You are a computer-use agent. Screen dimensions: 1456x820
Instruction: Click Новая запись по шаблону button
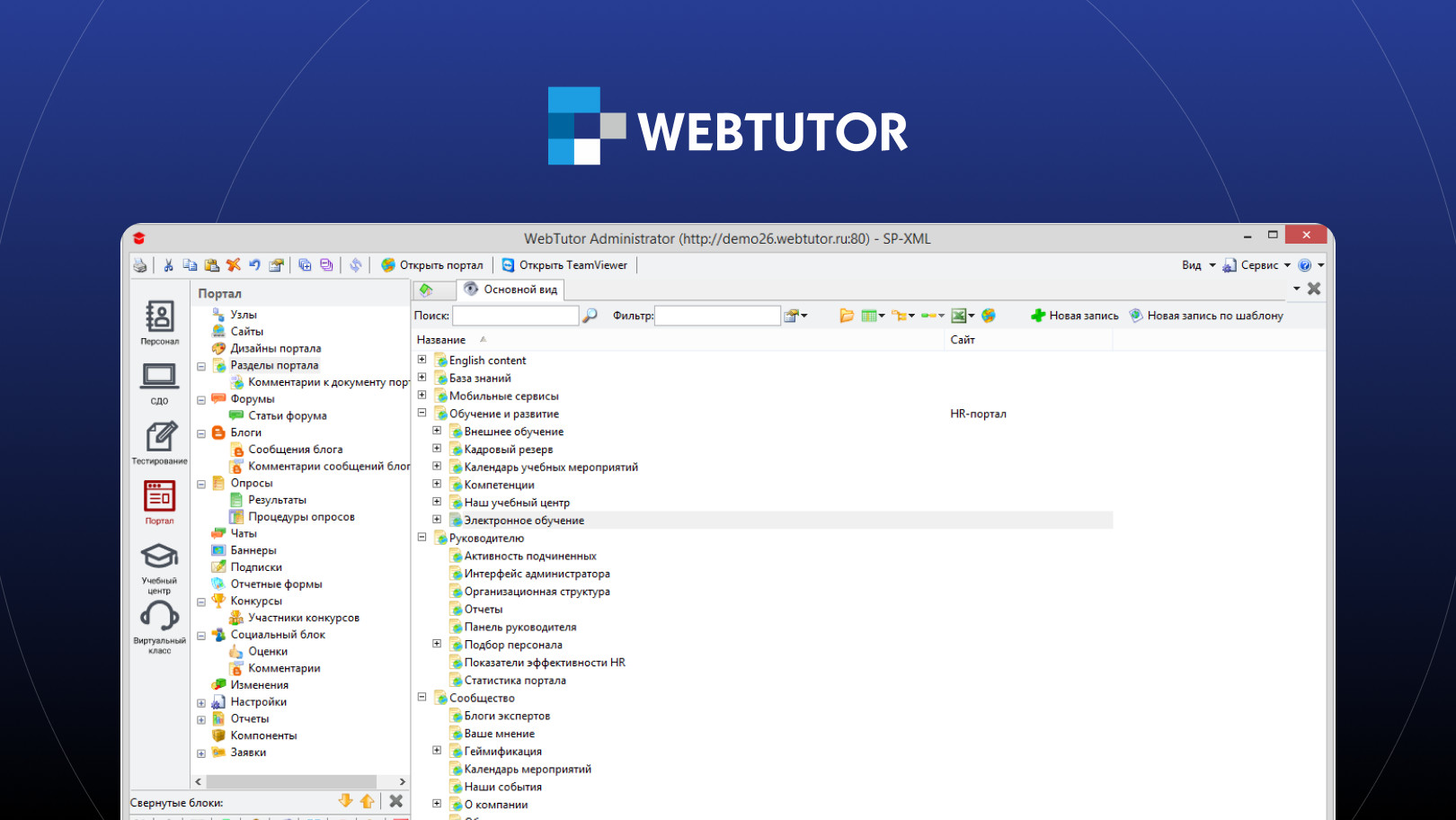tap(1206, 316)
